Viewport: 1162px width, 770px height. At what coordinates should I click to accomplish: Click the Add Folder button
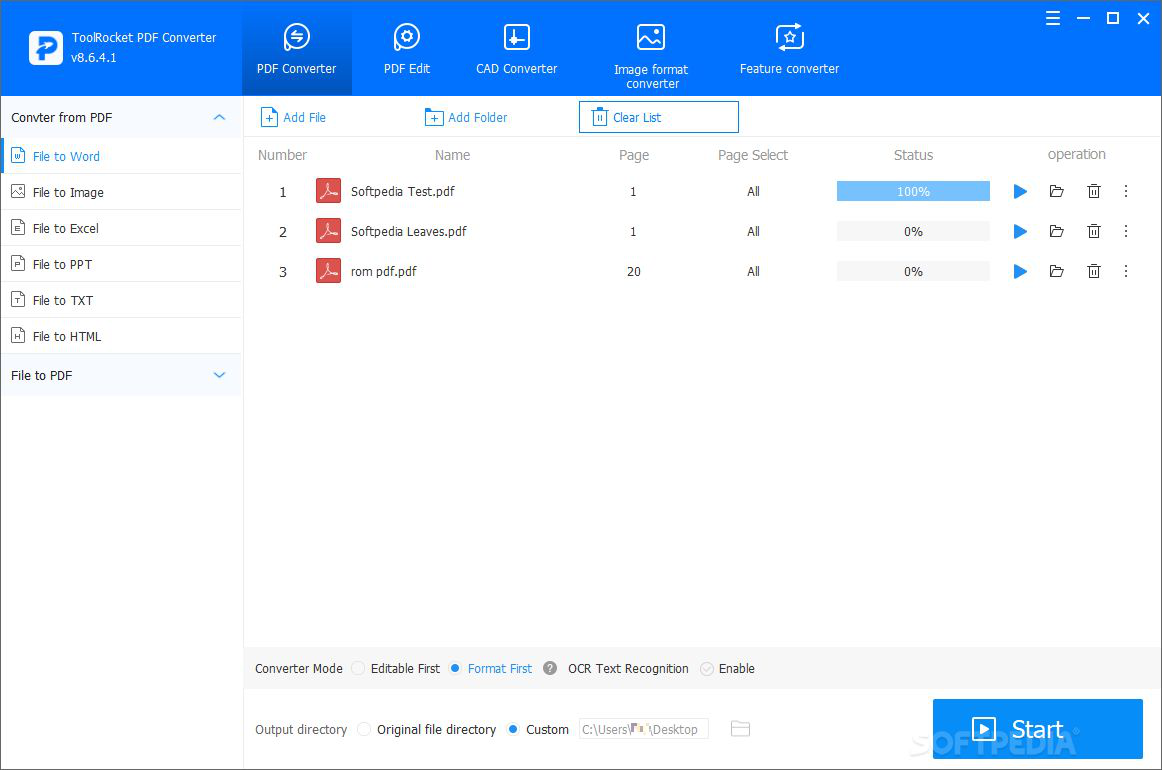click(466, 117)
